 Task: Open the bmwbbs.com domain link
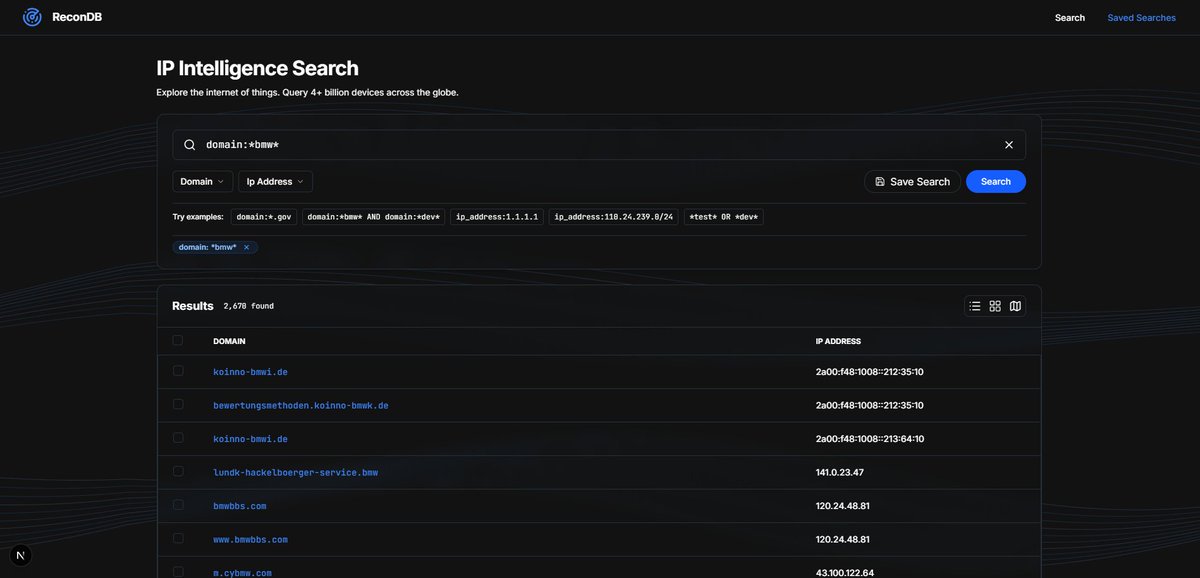point(240,506)
